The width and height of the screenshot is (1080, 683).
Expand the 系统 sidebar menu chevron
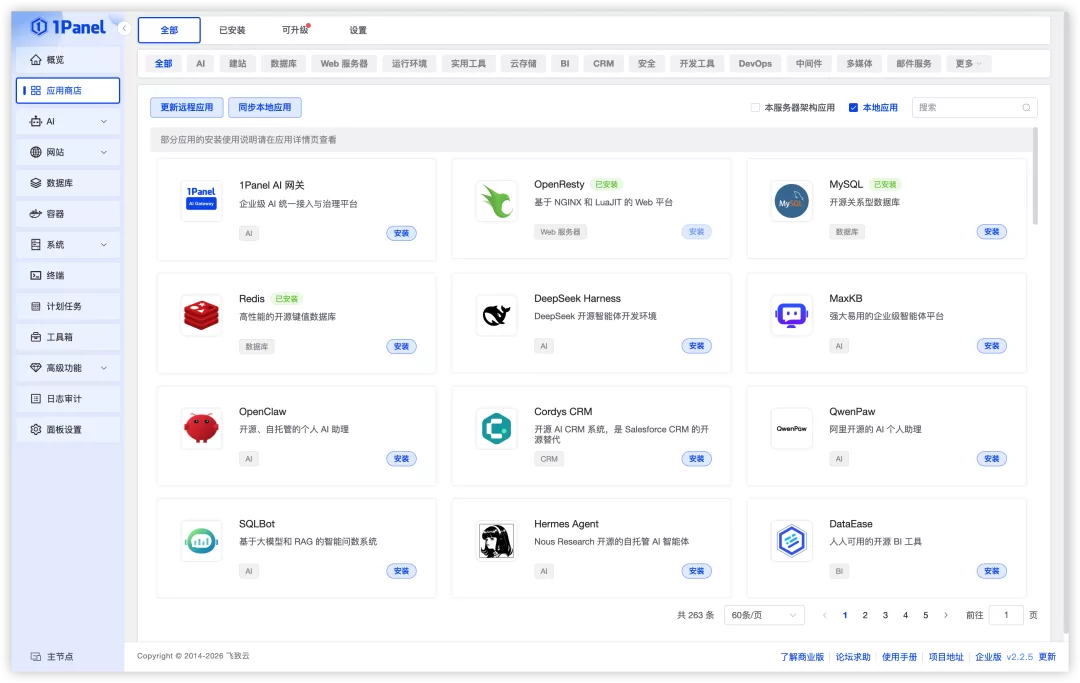point(104,244)
